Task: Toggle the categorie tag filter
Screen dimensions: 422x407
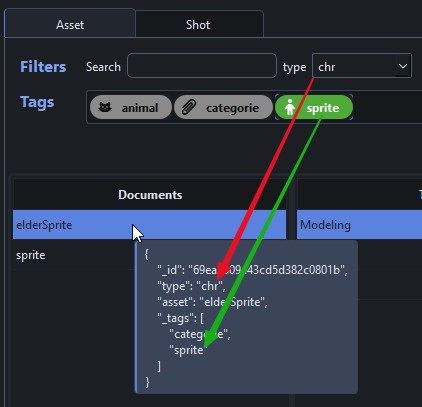Action: pyautogui.click(x=223, y=107)
